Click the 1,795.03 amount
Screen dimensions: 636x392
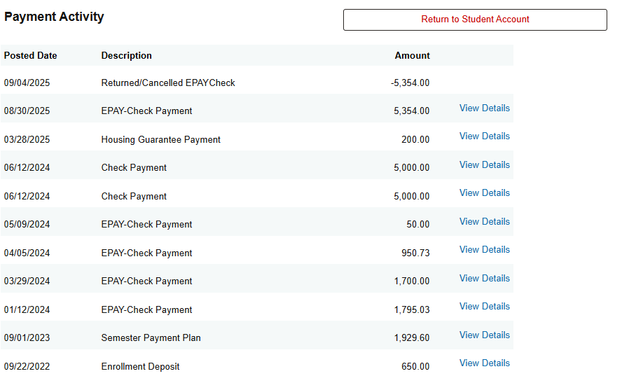pyautogui.click(x=412, y=310)
